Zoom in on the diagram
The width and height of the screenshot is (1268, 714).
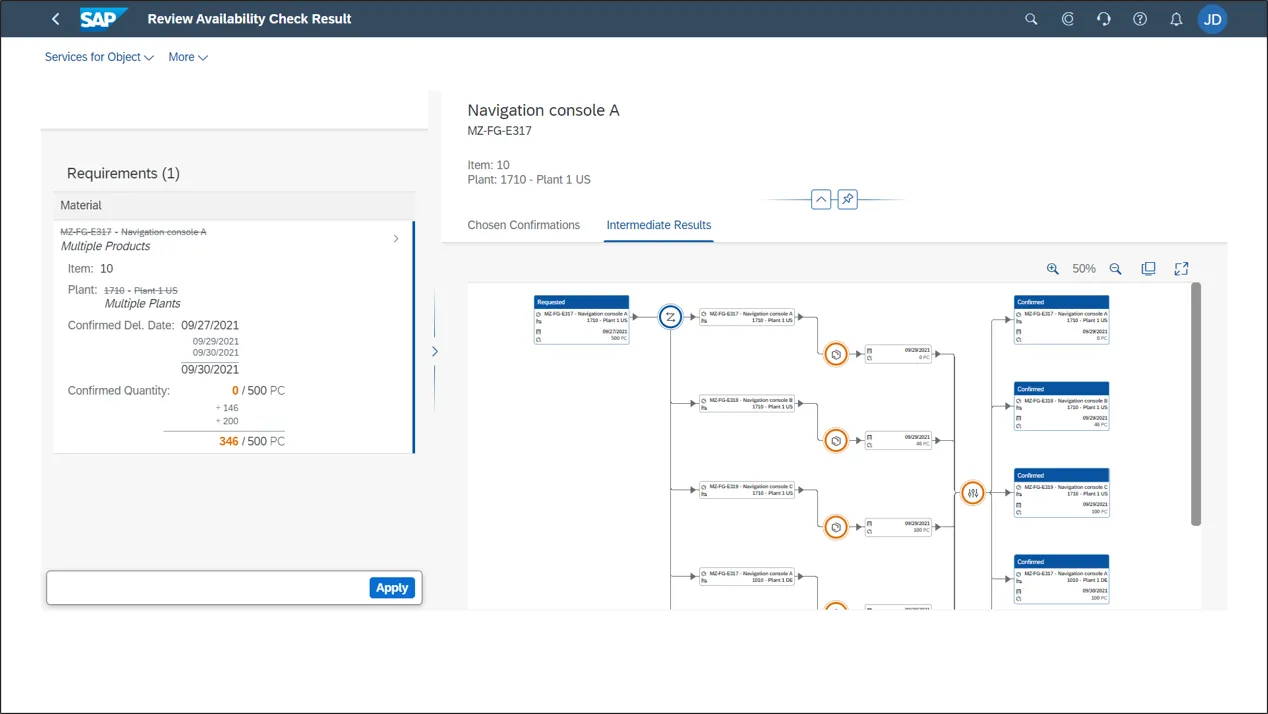tap(1053, 269)
